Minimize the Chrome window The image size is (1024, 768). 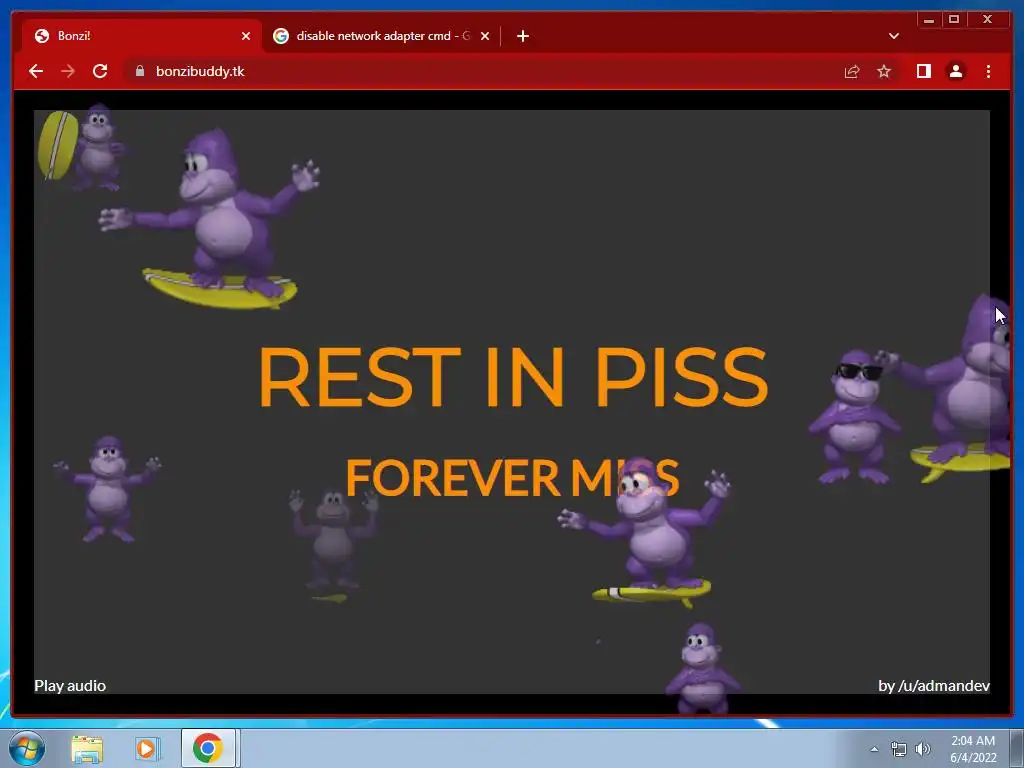point(929,20)
